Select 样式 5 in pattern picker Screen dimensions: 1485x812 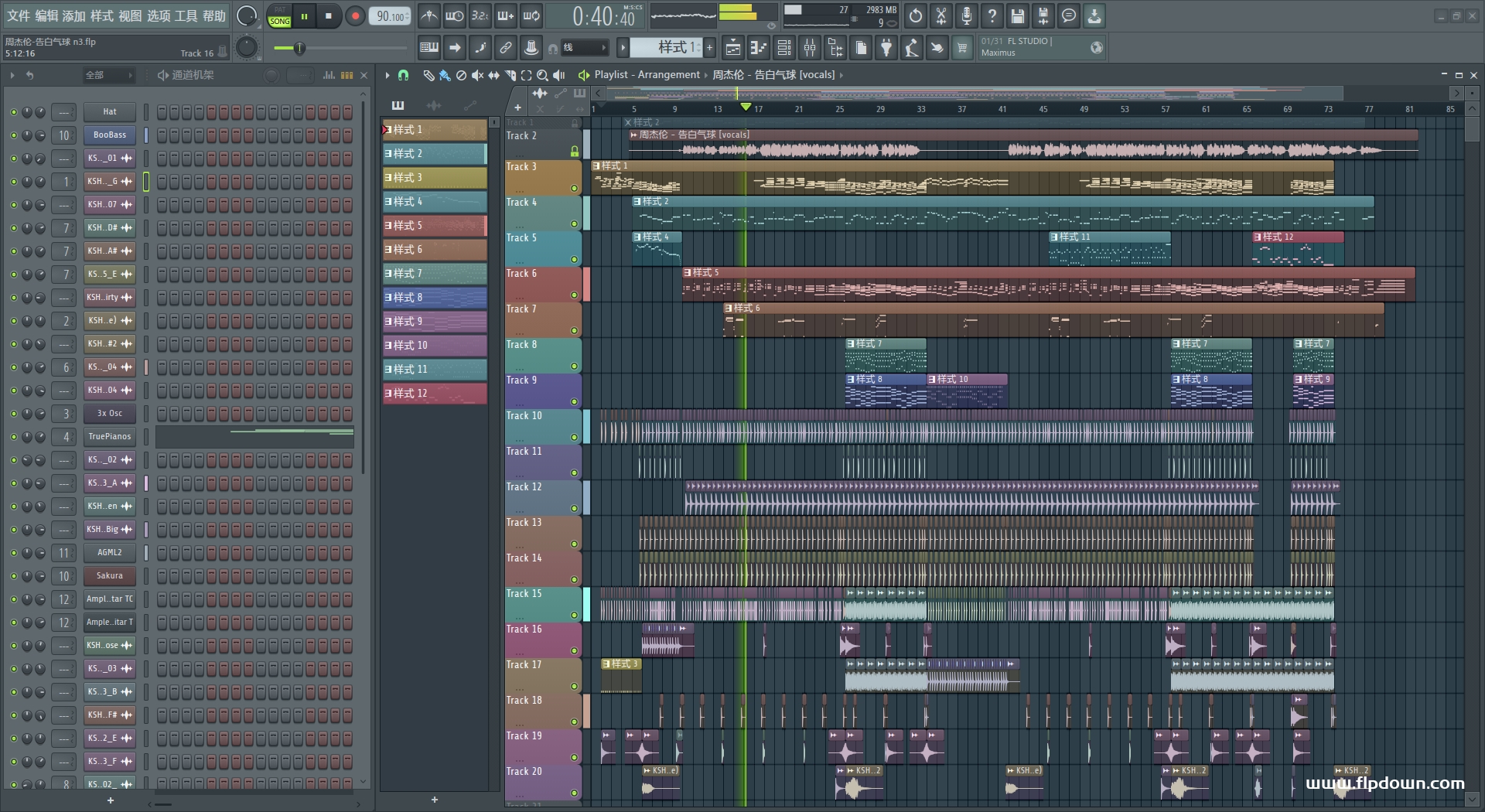click(x=435, y=226)
